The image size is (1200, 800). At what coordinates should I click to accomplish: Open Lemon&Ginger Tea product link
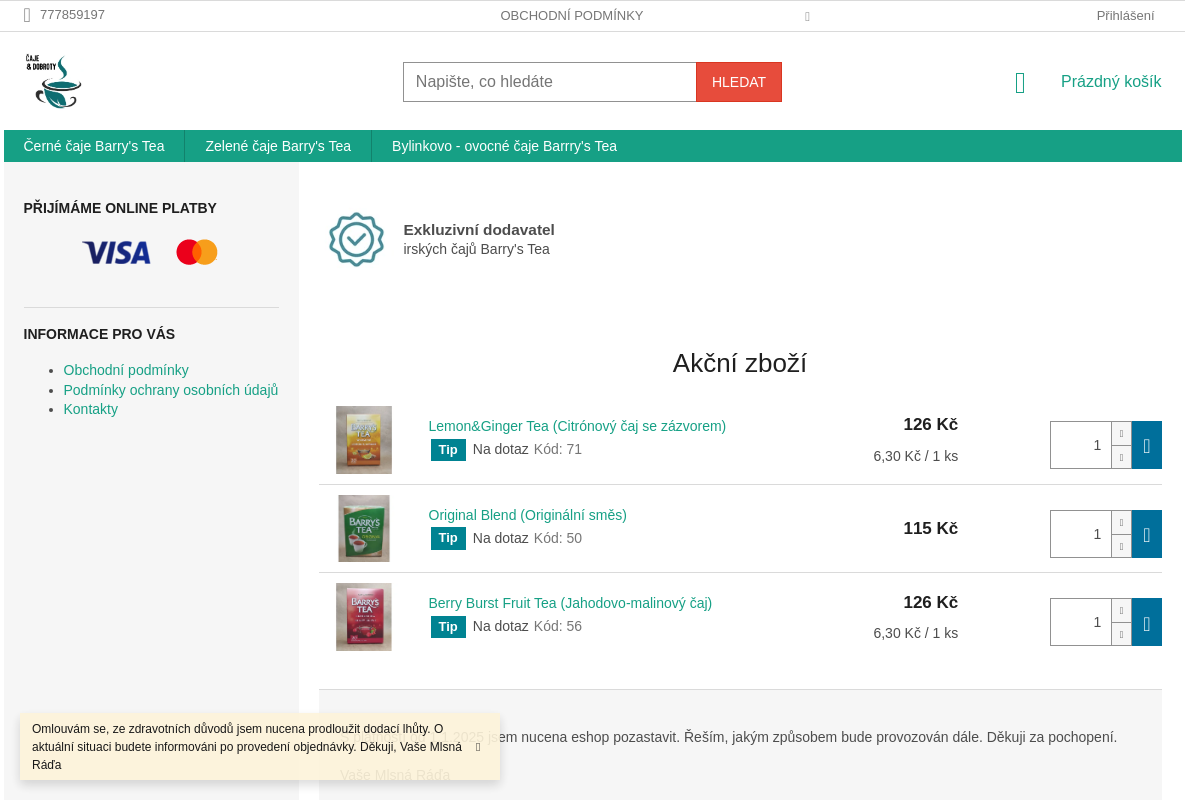[x=577, y=426]
